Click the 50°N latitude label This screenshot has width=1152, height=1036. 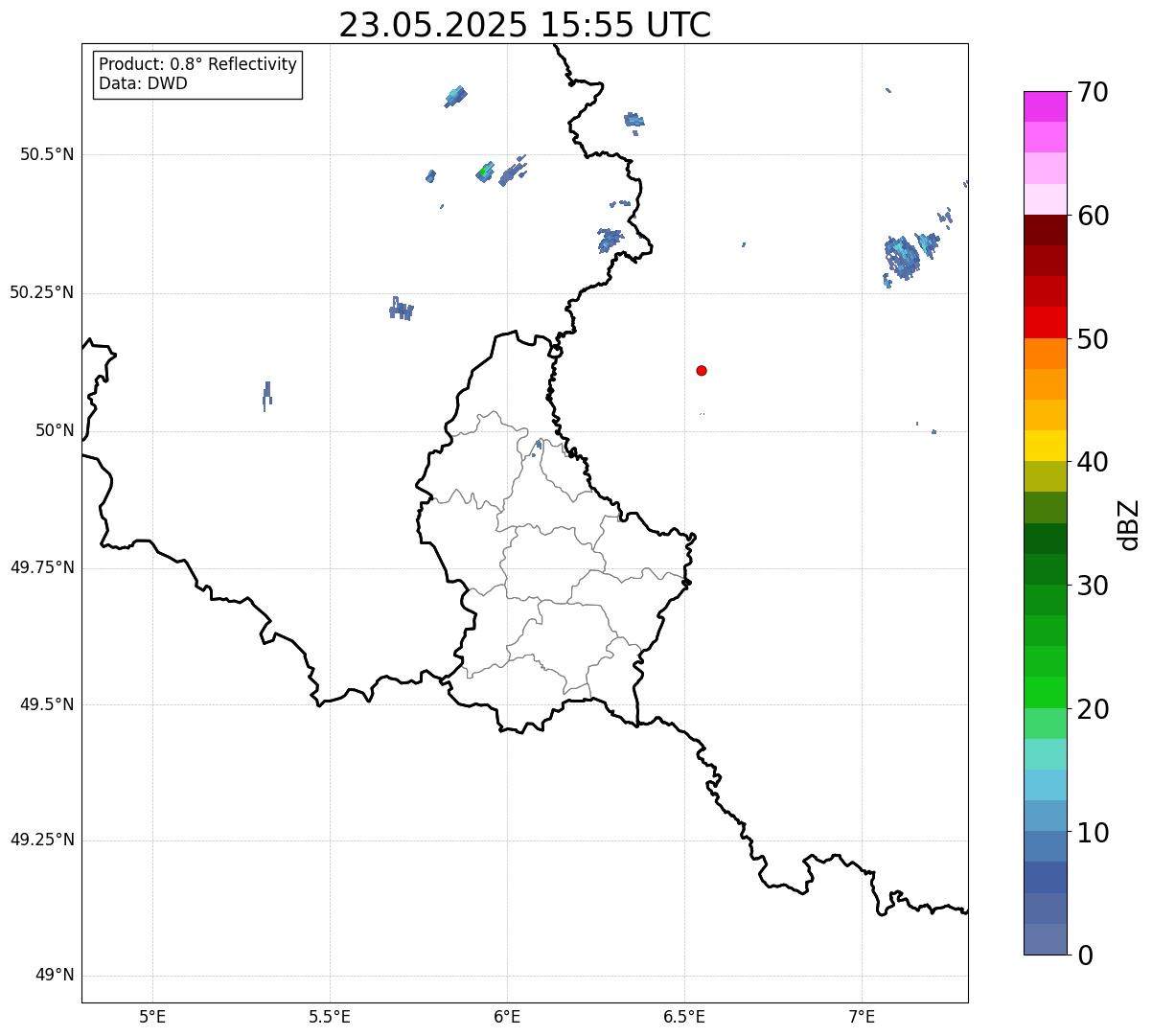click(x=55, y=430)
